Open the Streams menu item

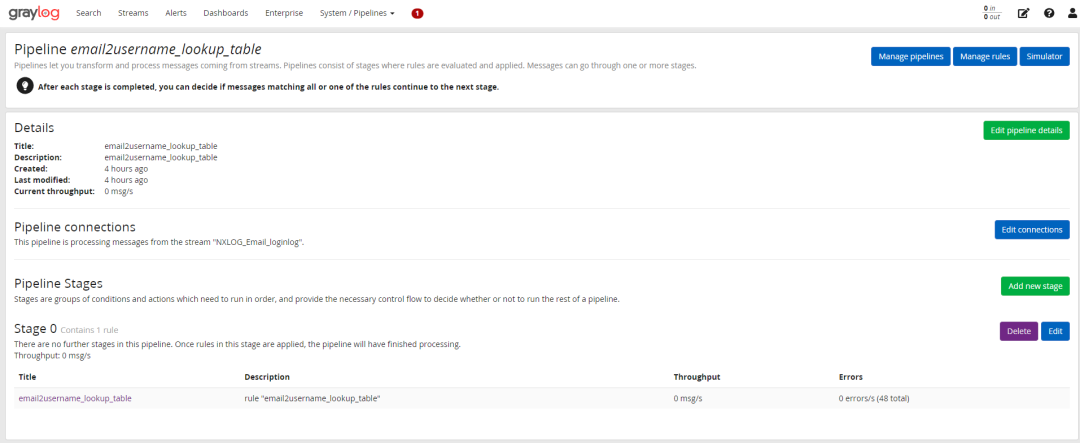(x=133, y=13)
